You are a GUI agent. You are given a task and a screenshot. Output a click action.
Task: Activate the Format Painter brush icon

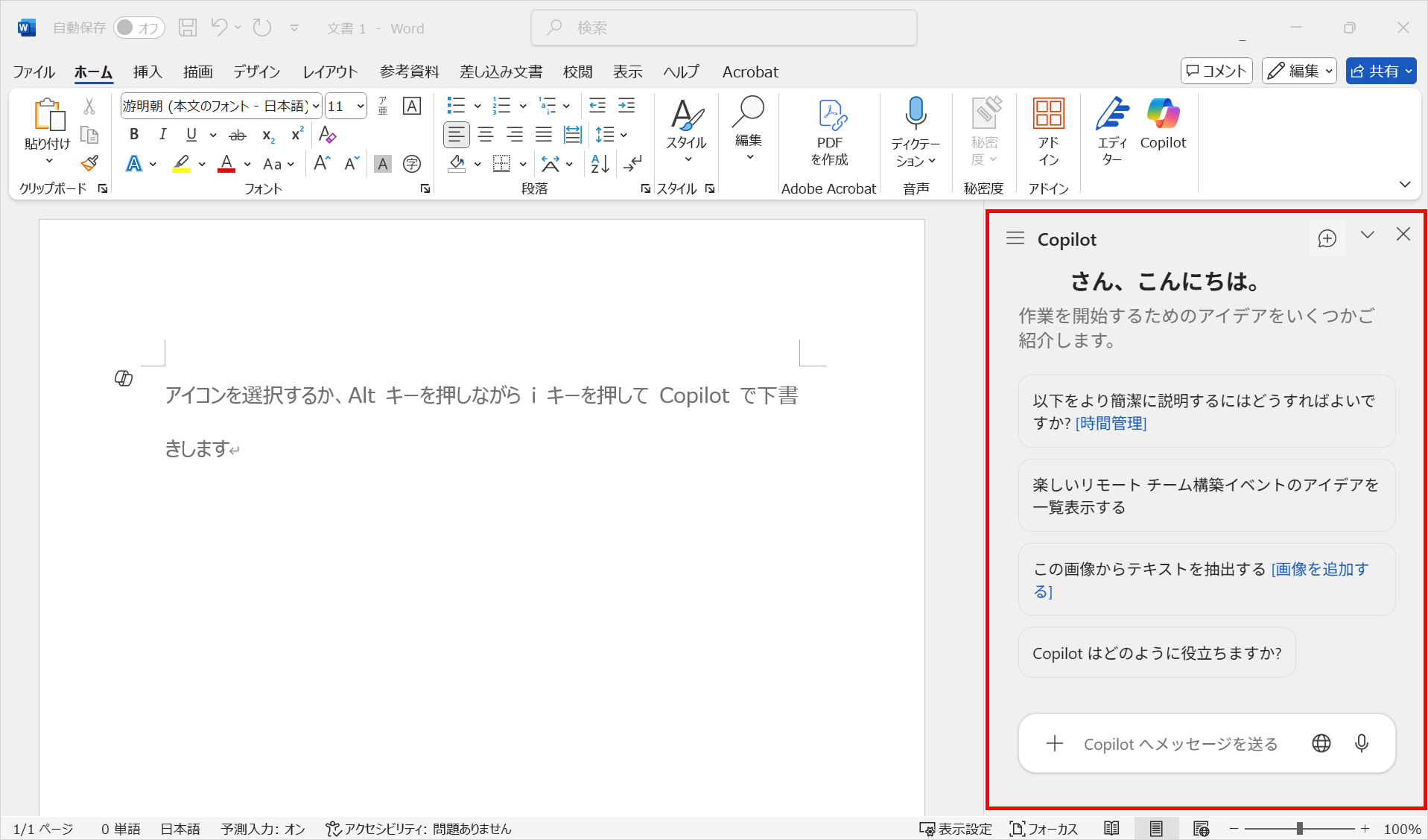90,162
